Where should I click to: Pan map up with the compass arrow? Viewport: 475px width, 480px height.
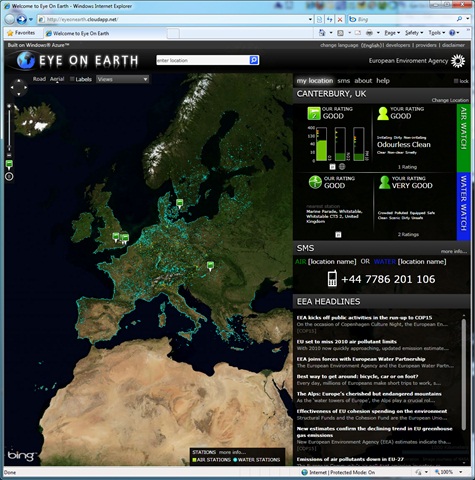click(19, 80)
